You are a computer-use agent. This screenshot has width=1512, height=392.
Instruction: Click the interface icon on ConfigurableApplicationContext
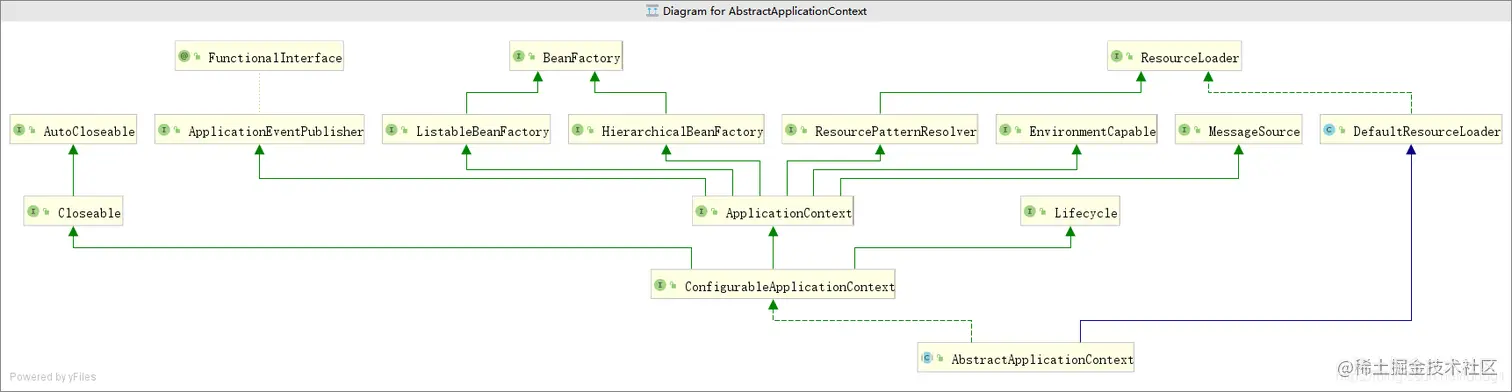[661, 286]
